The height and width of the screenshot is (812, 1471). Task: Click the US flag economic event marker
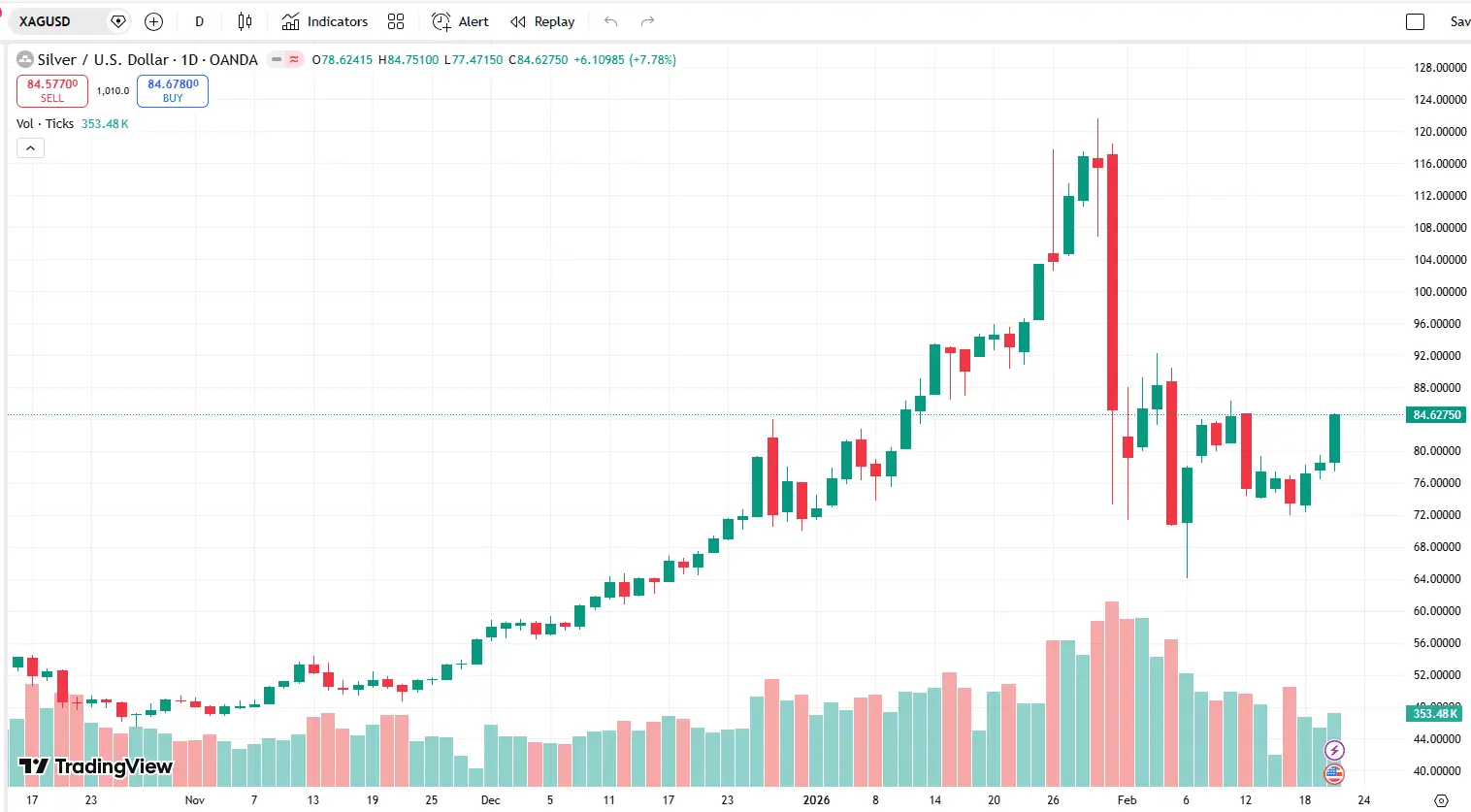(1335, 773)
